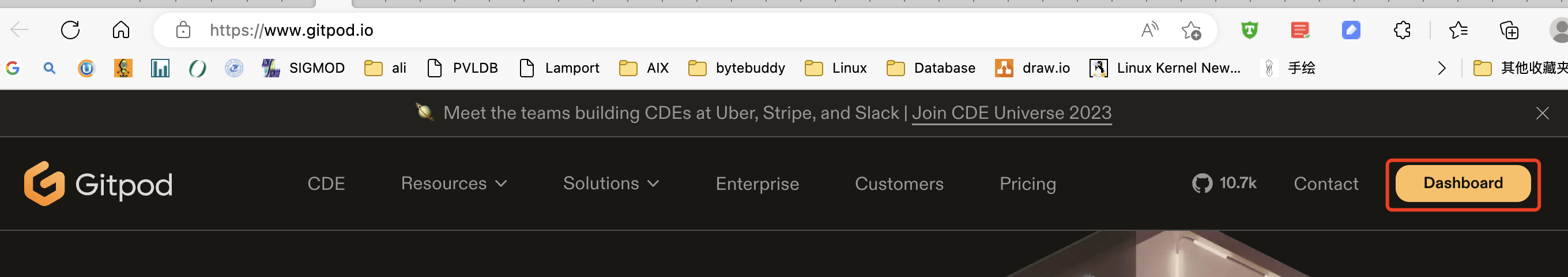The width and height of the screenshot is (1568, 277).
Task: Open the read aloud icon in address bar
Action: point(1149,30)
